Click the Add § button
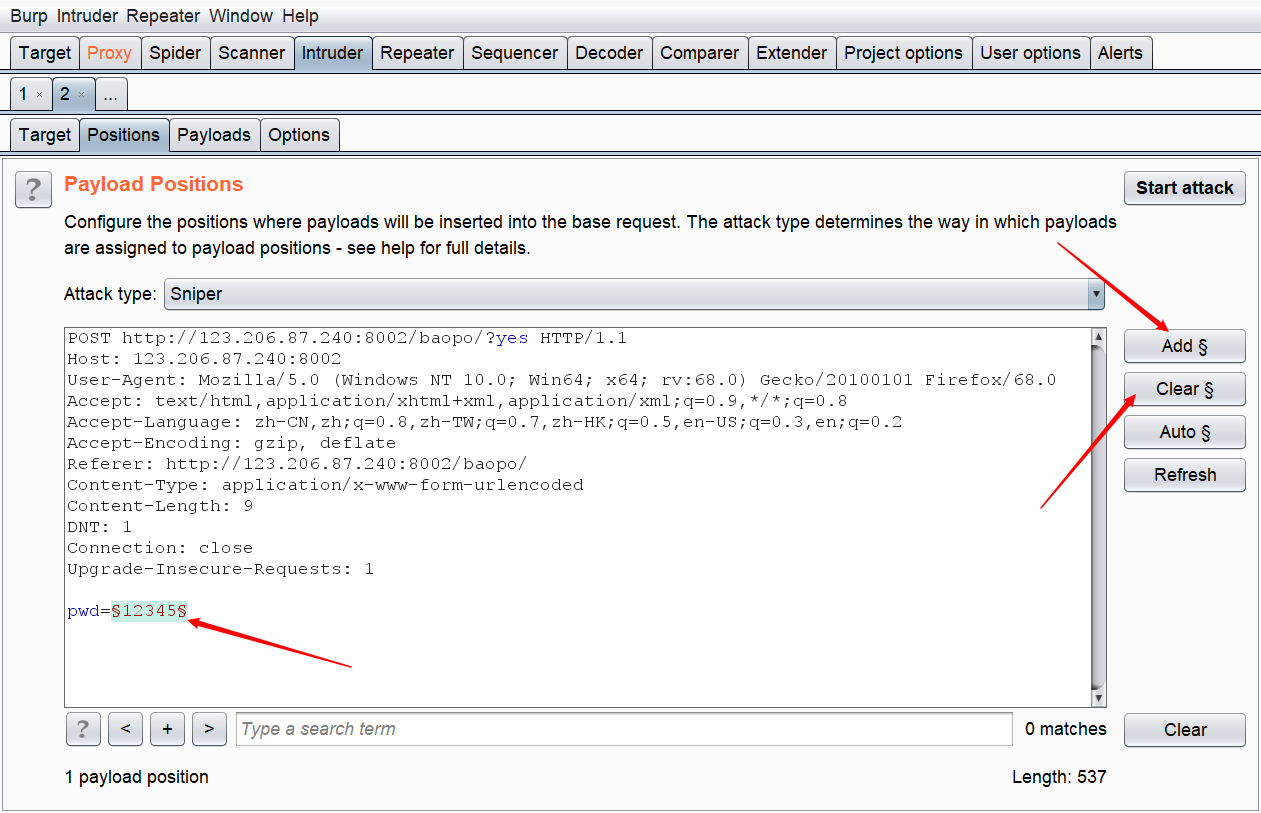Screen dimensions: 1261x813 click(1185, 346)
